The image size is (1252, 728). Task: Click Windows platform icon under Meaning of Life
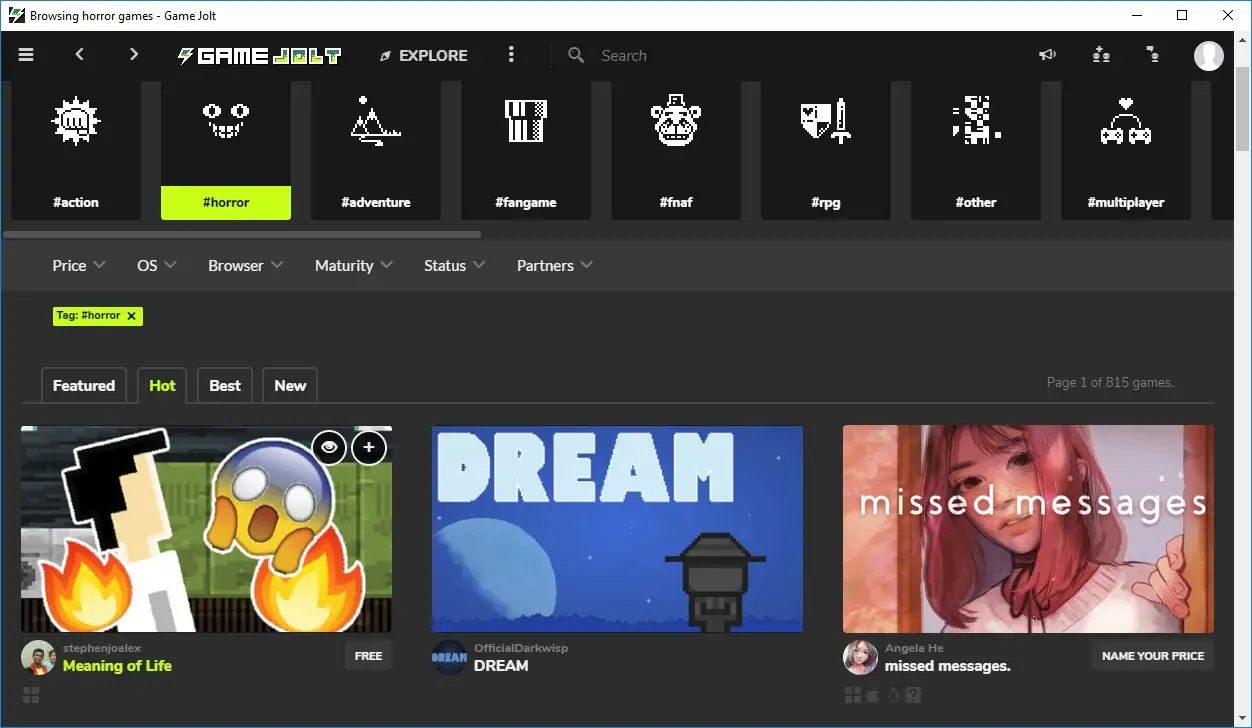click(30, 695)
